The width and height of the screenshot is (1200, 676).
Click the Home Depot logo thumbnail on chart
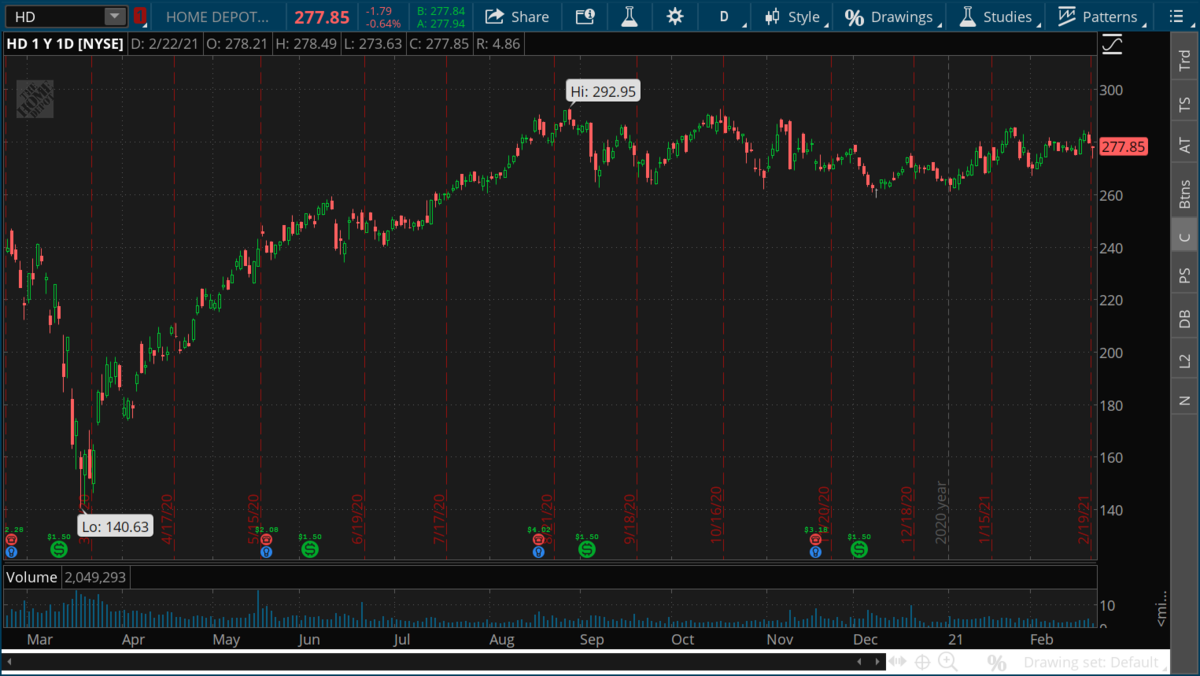35,99
